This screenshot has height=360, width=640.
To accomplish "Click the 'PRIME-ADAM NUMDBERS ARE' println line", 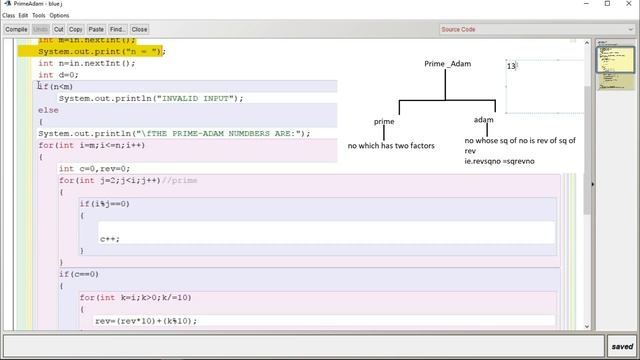I will (174, 133).
